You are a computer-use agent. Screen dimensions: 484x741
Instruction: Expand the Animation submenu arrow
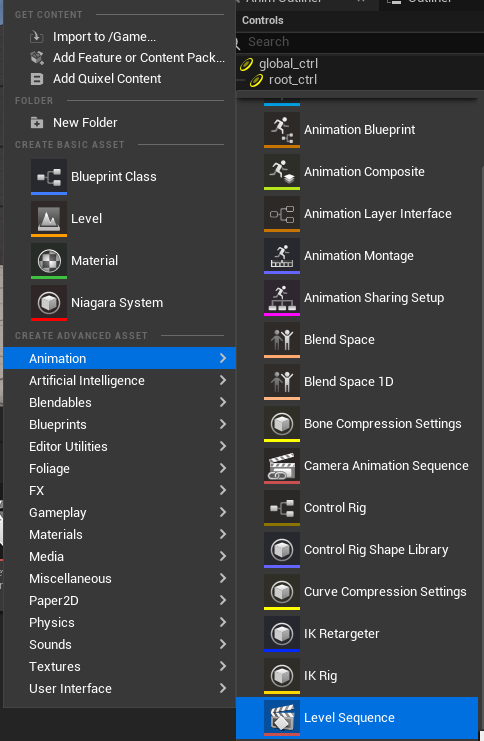pos(223,359)
